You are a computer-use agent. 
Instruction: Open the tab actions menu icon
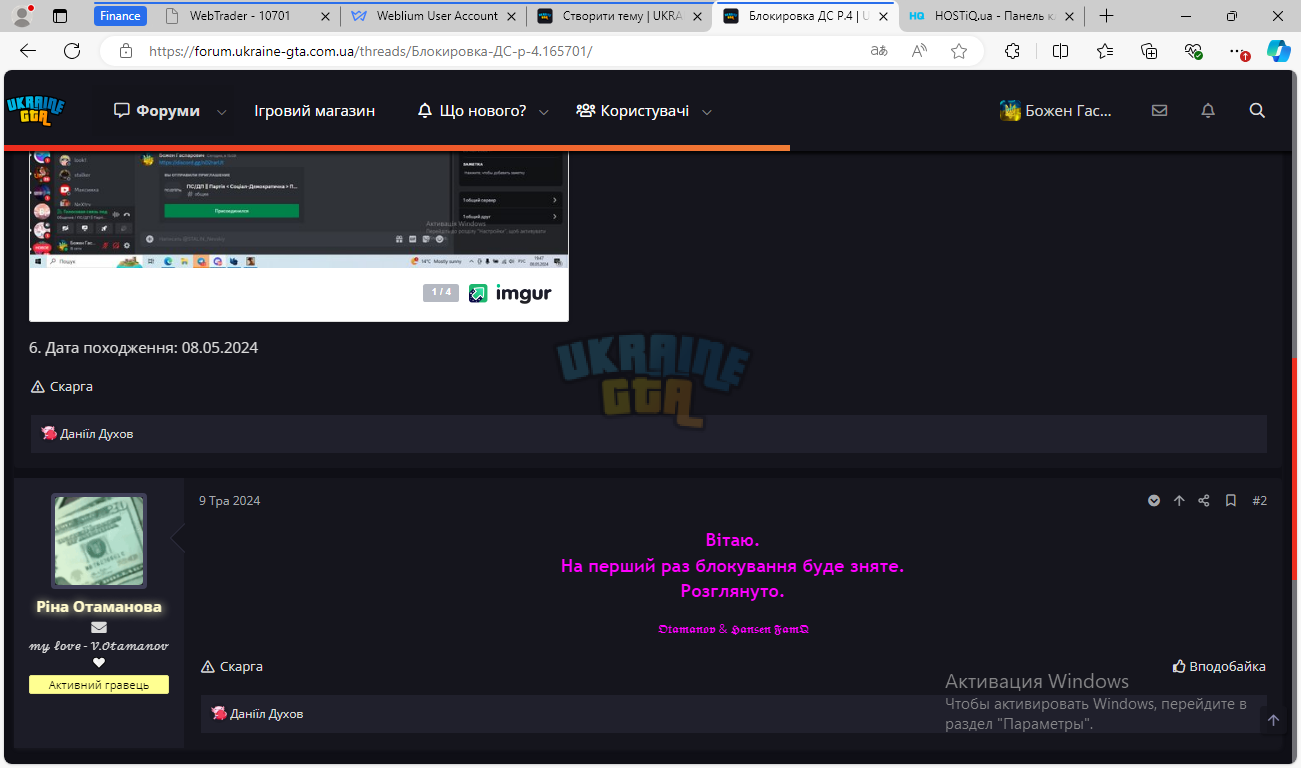click(x=60, y=16)
